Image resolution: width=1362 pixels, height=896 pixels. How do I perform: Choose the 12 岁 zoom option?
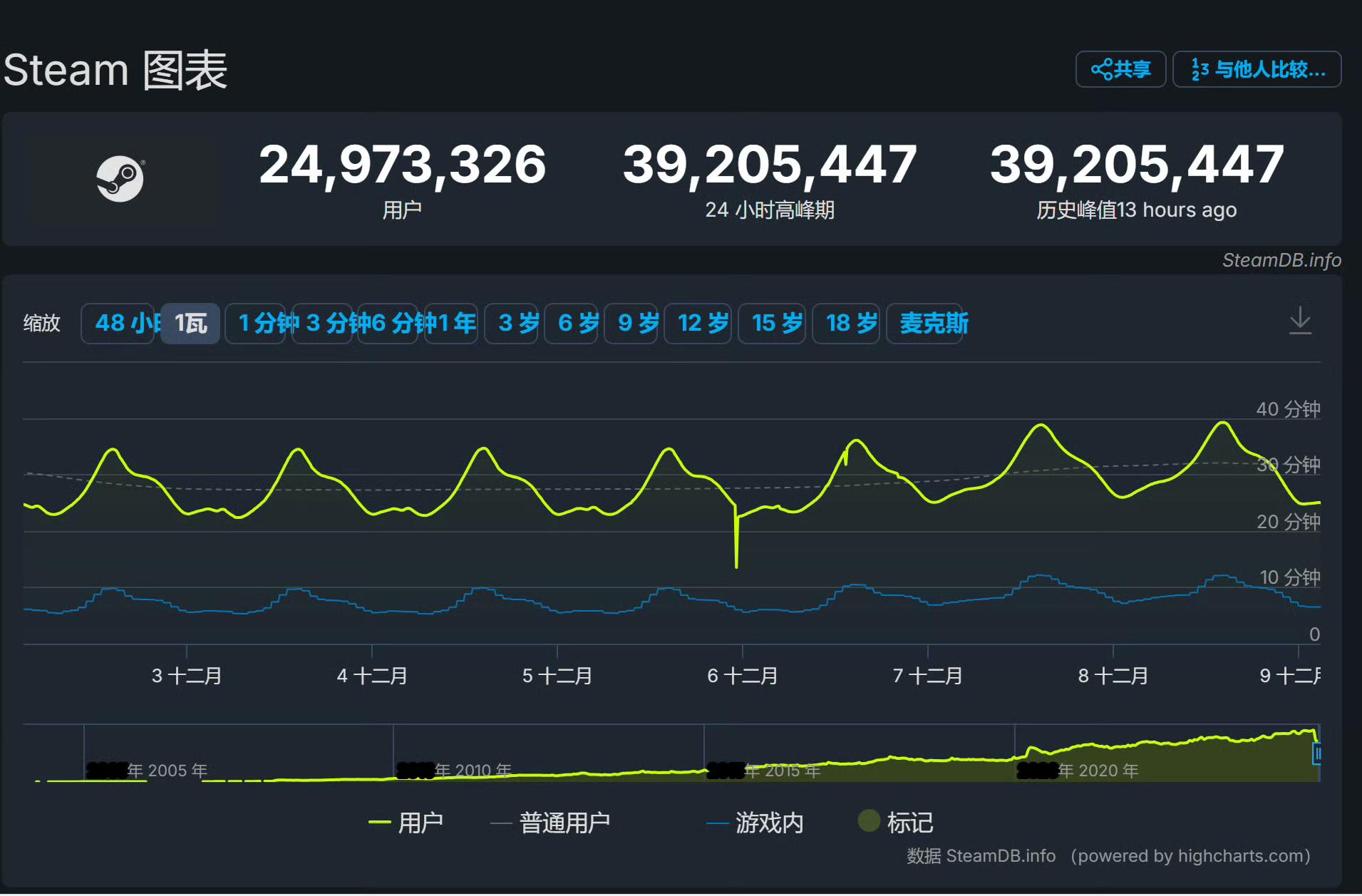pos(698,324)
